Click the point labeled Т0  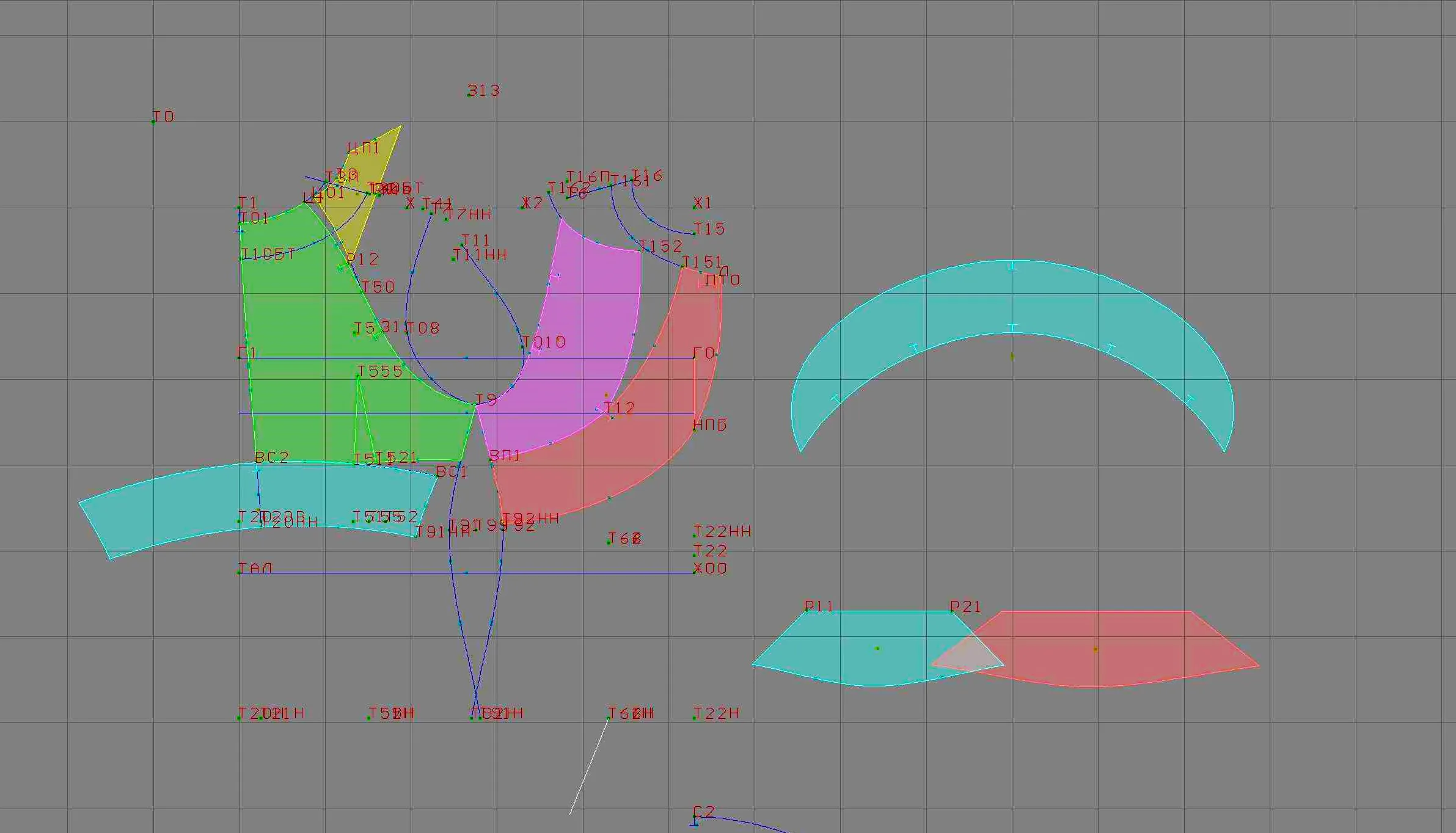tap(153, 122)
